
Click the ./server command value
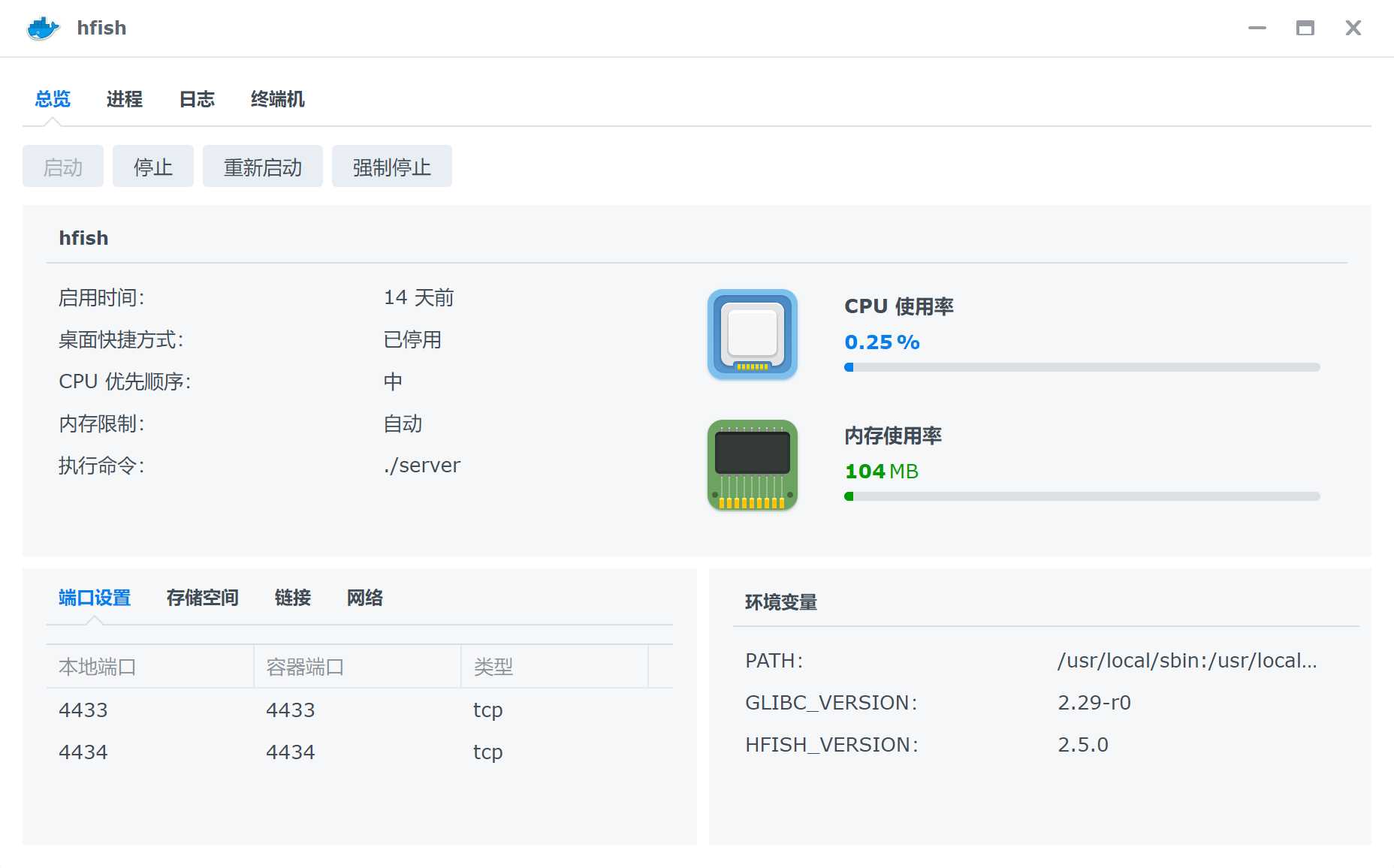tap(422, 466)
